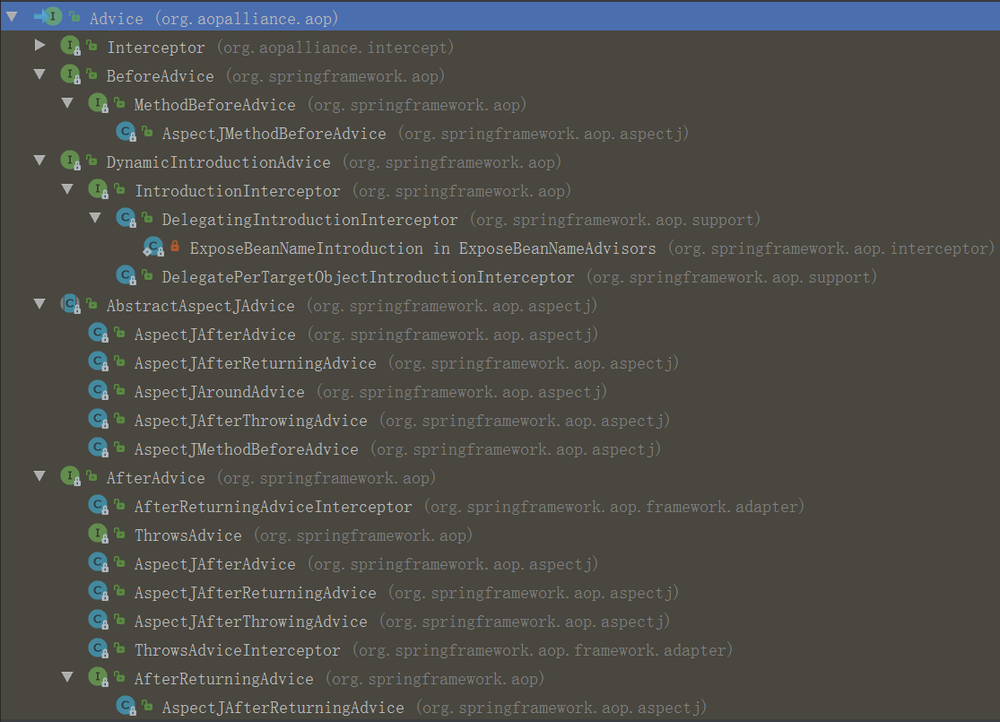The image size is (1000, 722).
Task: Collapse the BeforeAdvice node
Action: (40, 74)
